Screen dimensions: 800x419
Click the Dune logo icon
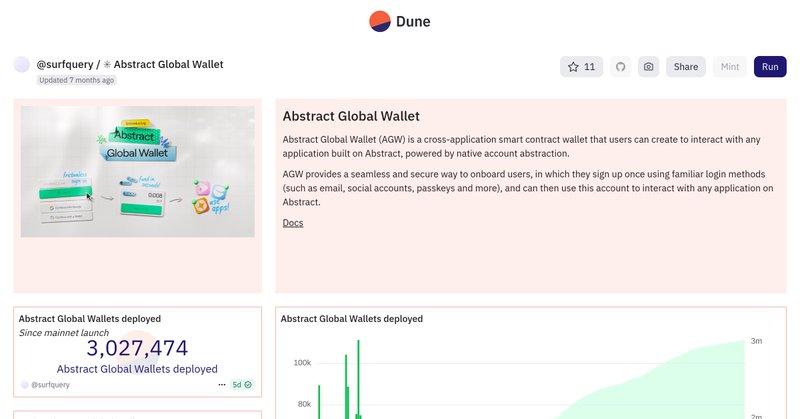coord(380,21)
